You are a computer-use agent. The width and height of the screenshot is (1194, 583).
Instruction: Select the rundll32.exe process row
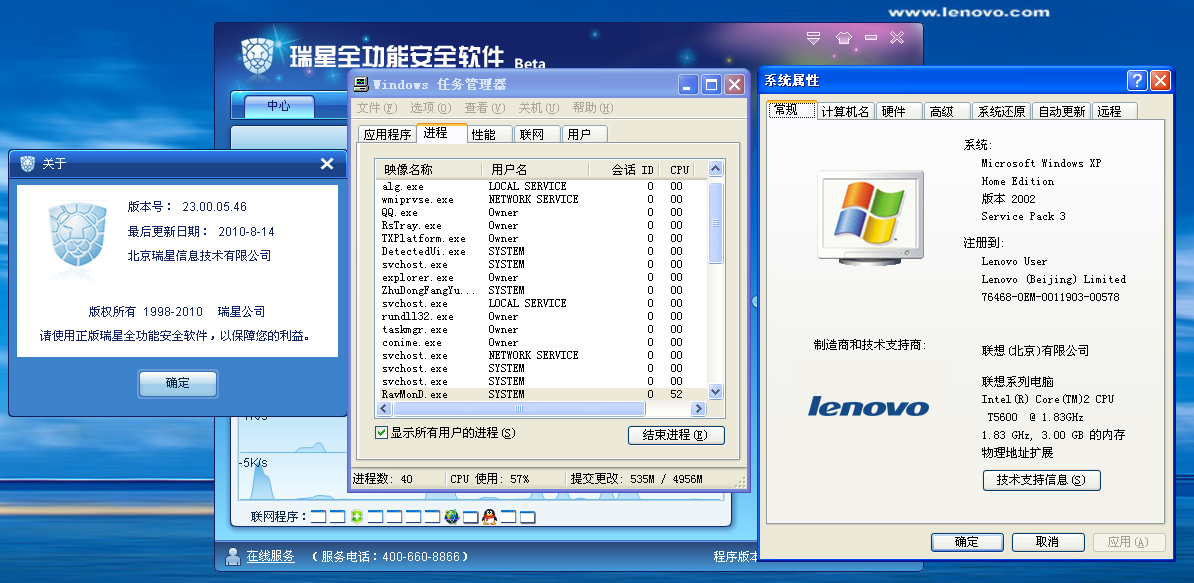point(542,316)
